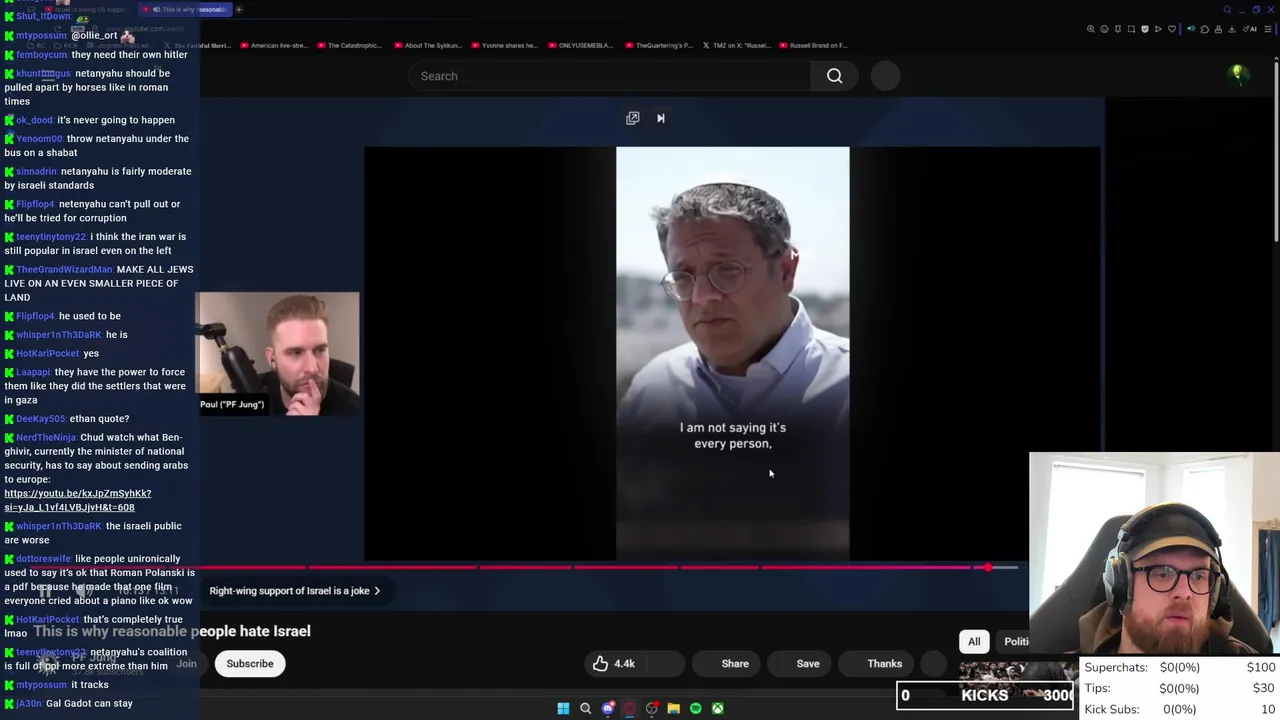Image resolution: width=1280 pixels, height=720 pixels.
Task: Open the youtu.be link in chat
Action: (x=77, y=500)
